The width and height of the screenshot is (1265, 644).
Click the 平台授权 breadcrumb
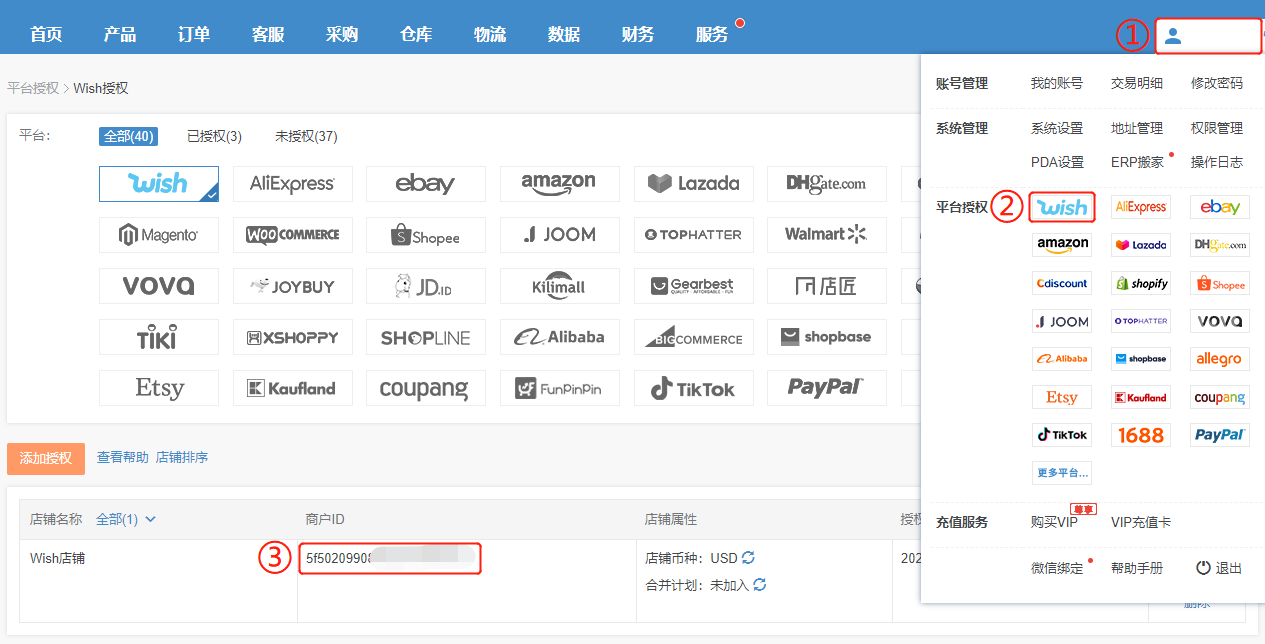point(33,88)
